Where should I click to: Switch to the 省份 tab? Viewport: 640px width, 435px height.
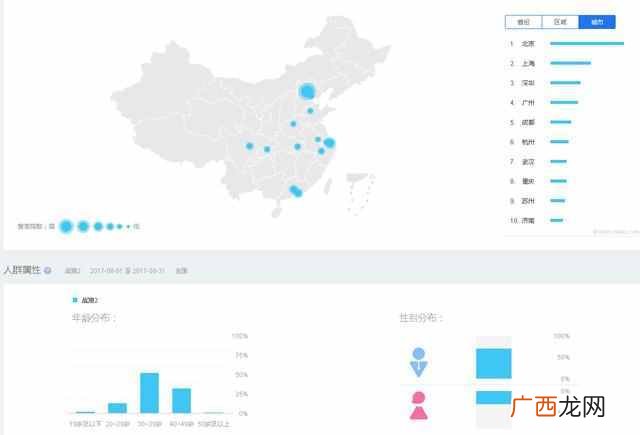pos(524,22)
